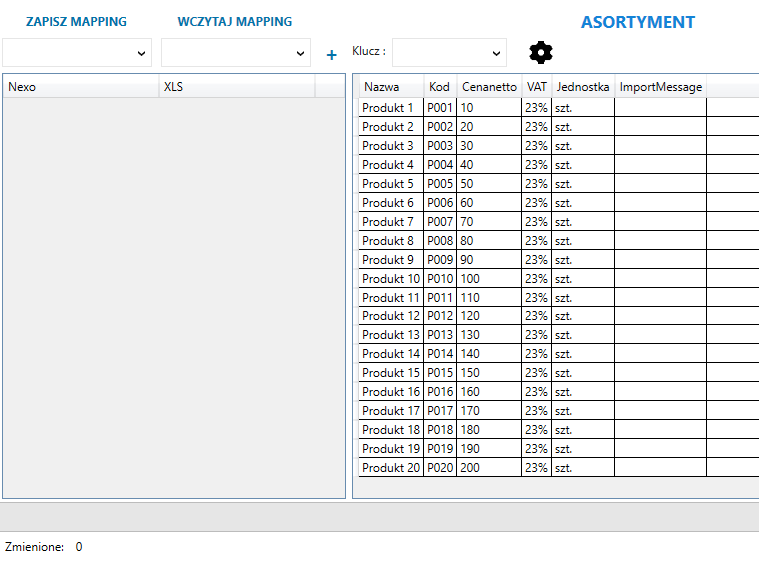
Task: Click WCZYTAJ MAPPING button
Action: (x=235, y=21)
